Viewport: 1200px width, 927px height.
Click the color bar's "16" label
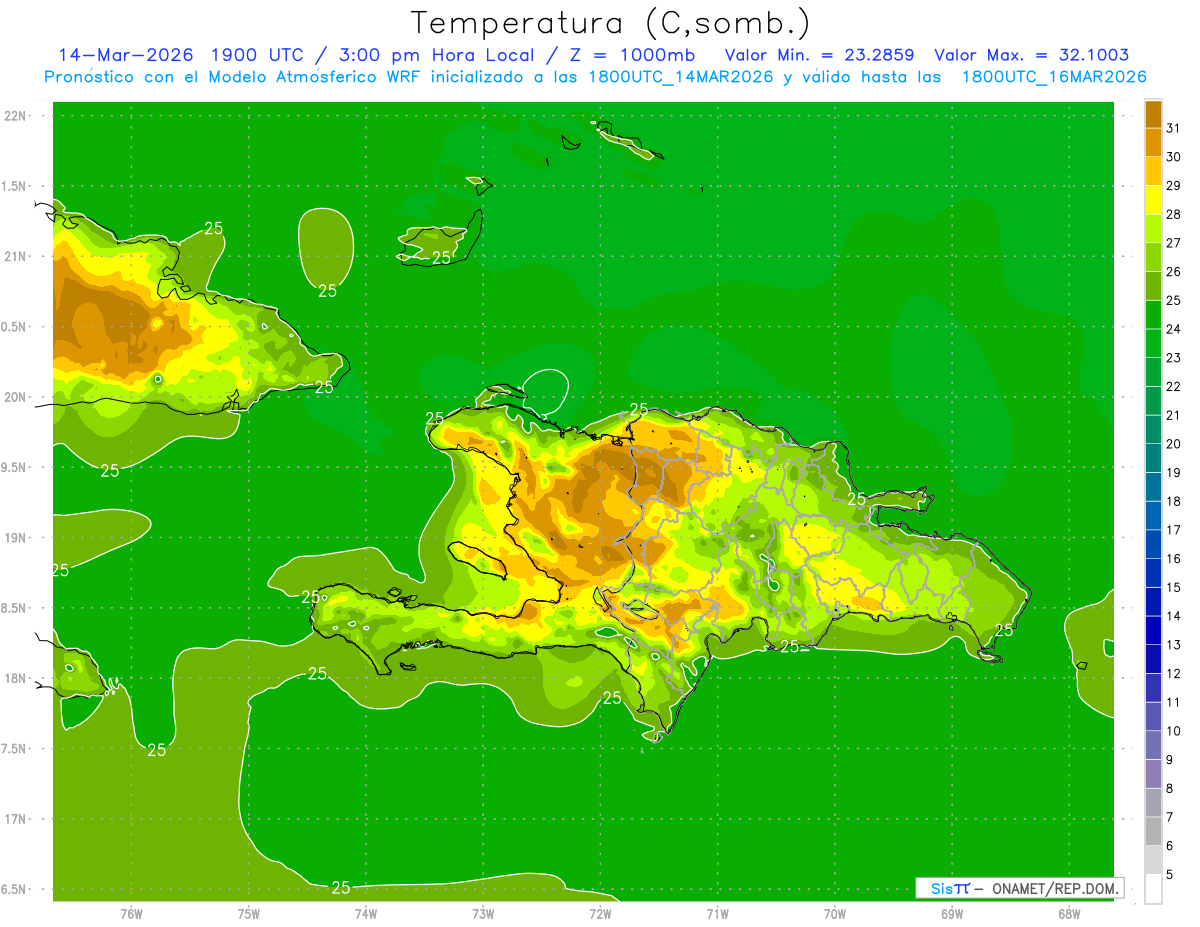pyautogui.click(x=1173, y=559)
